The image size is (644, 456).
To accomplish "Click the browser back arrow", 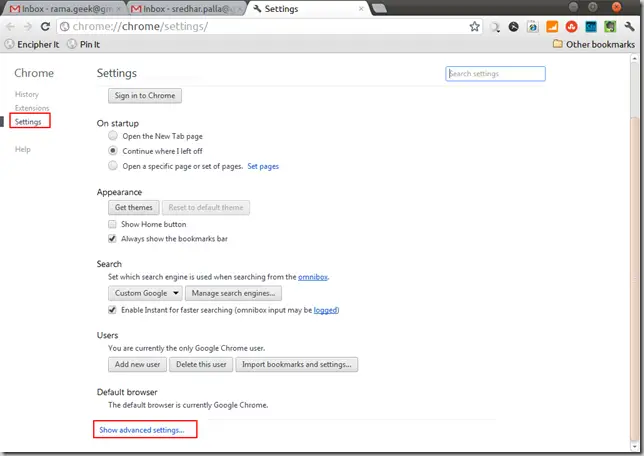I will tap(10, 27).
